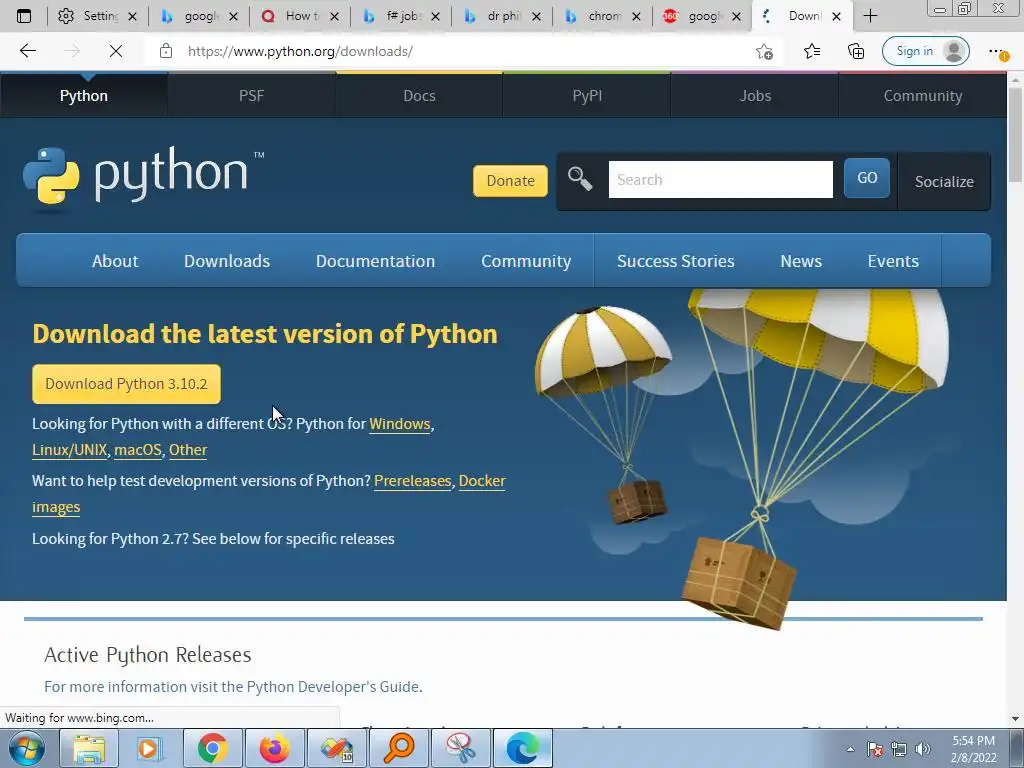This screenshot has width=1024, height=768.
Task: Expand the Socialize dropdown
Action: point(944,181)
